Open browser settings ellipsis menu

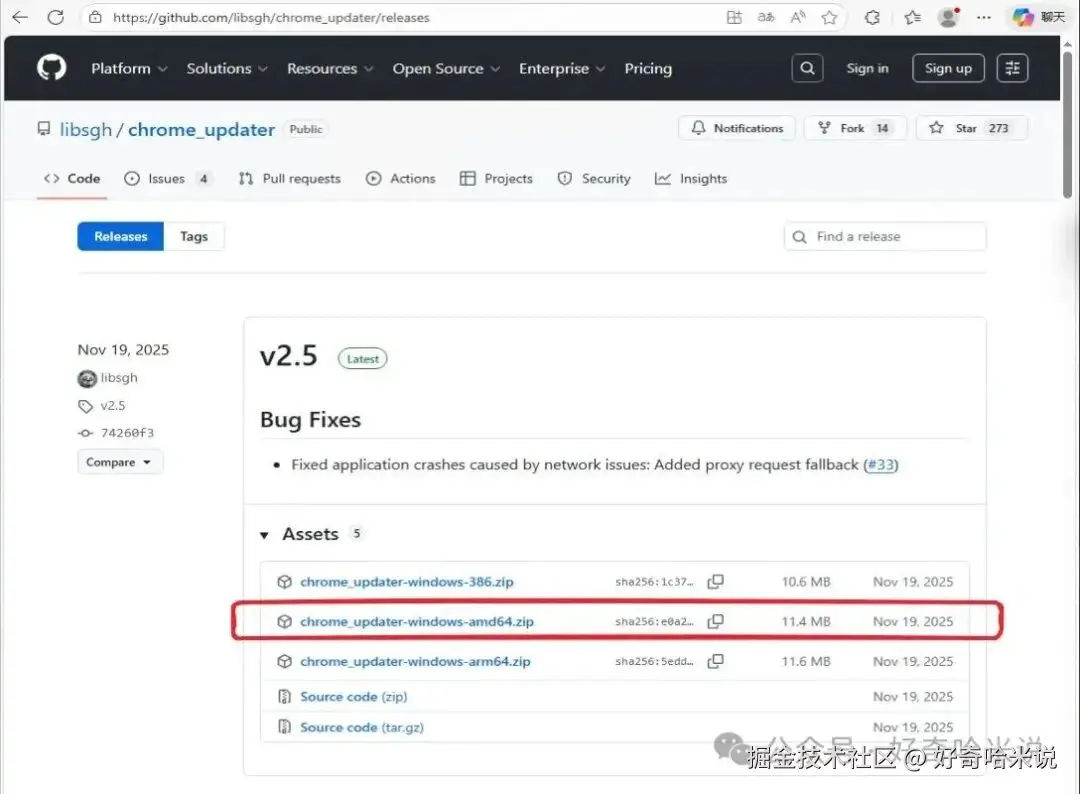(984, 17)
